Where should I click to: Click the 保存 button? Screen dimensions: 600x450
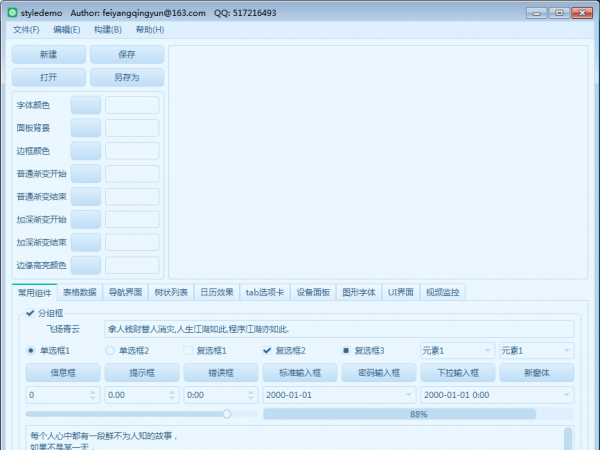126,55
